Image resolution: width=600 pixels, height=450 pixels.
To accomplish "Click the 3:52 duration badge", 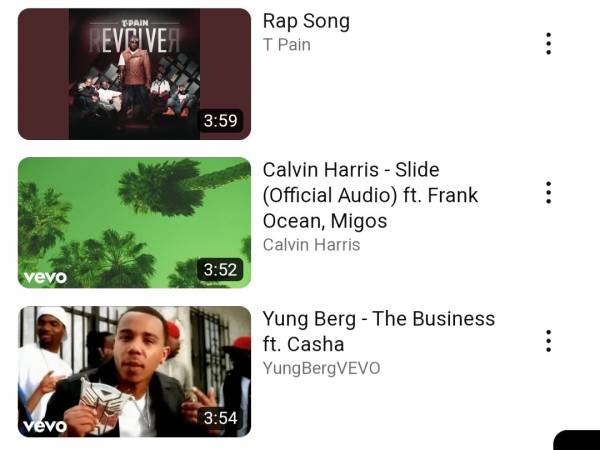I will pyautogui.click(x=220, y=270).
